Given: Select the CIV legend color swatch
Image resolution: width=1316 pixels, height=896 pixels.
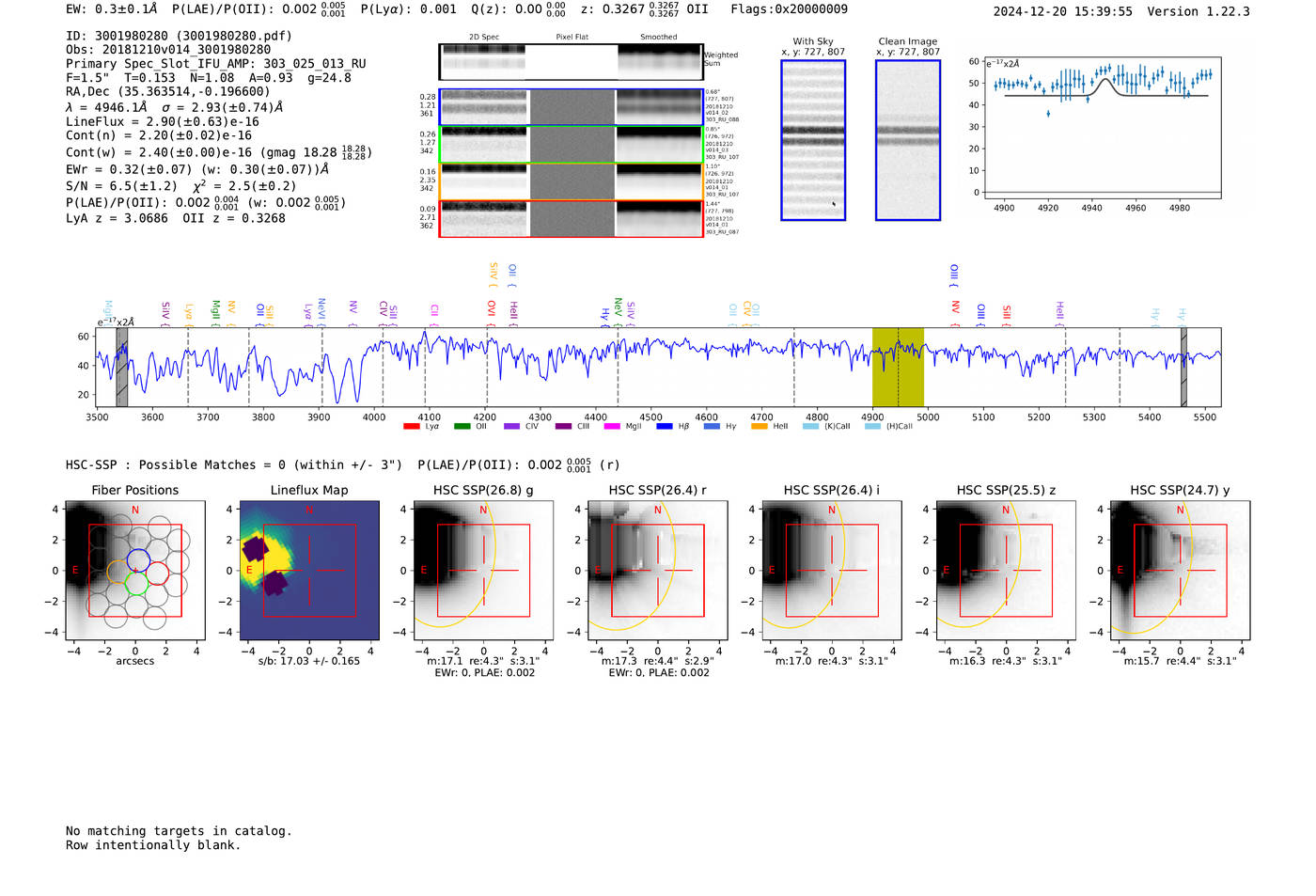Looking at the screenshot, I should [x=511, y=427].
